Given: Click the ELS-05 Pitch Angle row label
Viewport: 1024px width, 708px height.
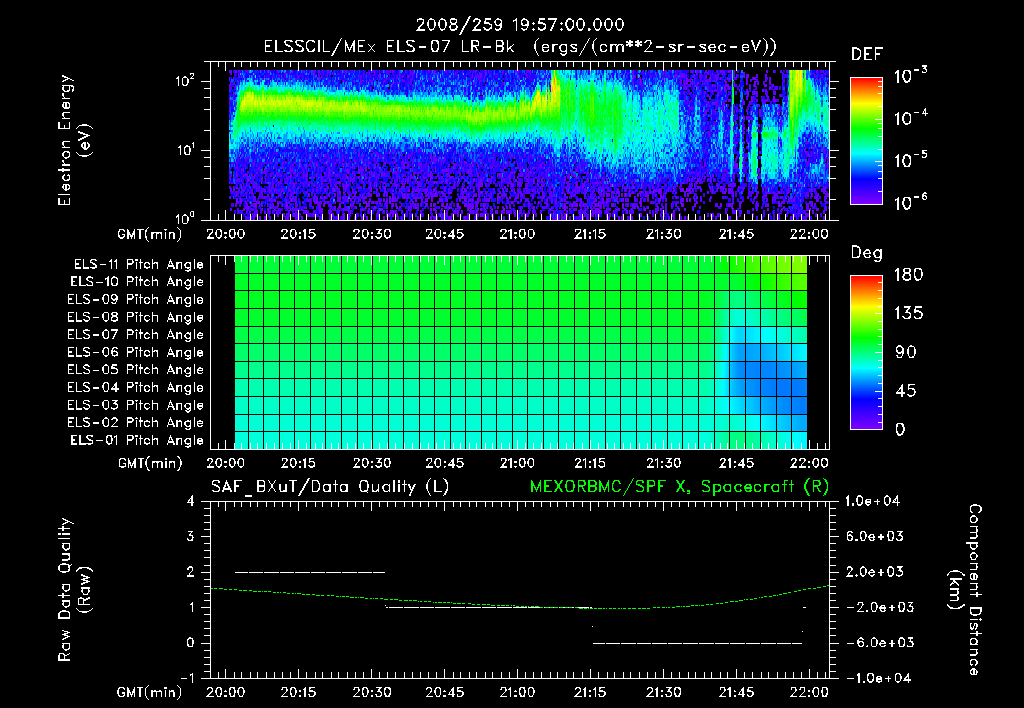Looking at the screenshot, I should coord(136,370).
